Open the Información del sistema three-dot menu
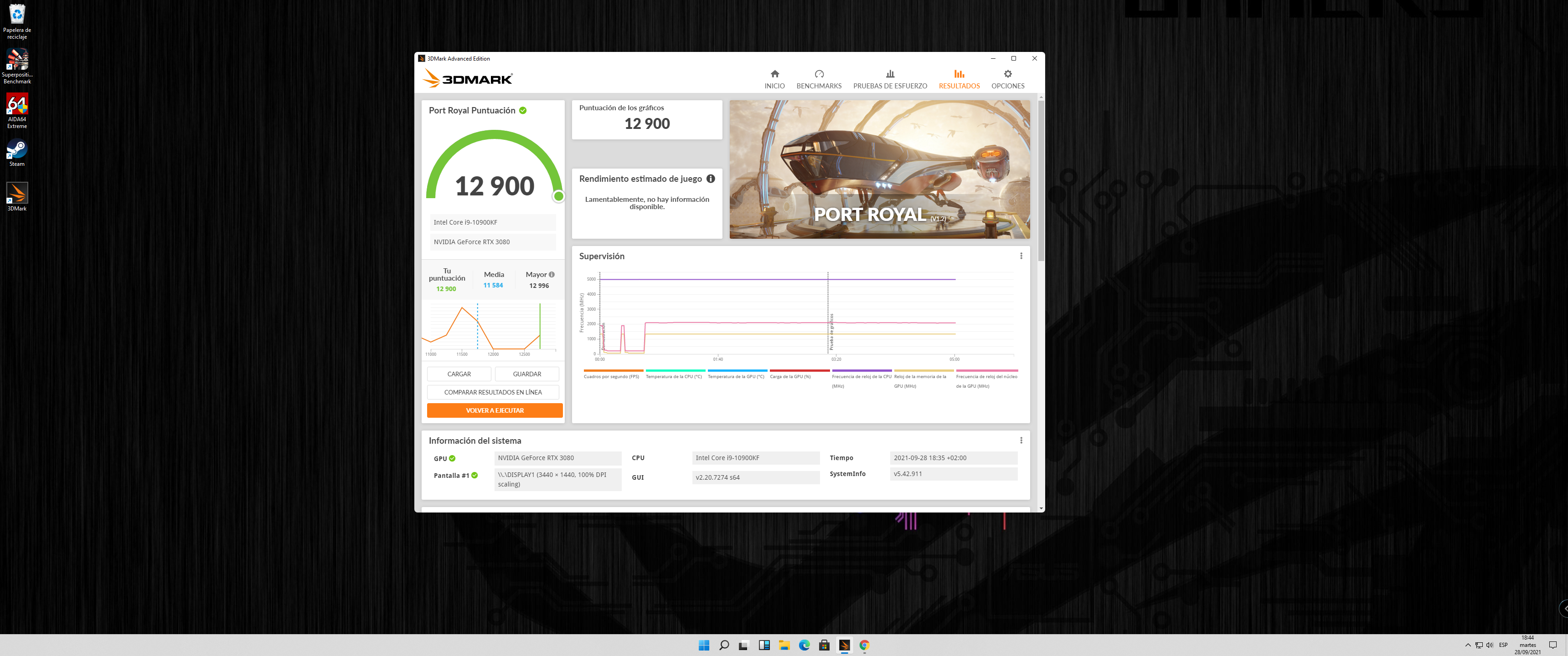Screen dimensions: 1568x656 tap(1021, 440)
